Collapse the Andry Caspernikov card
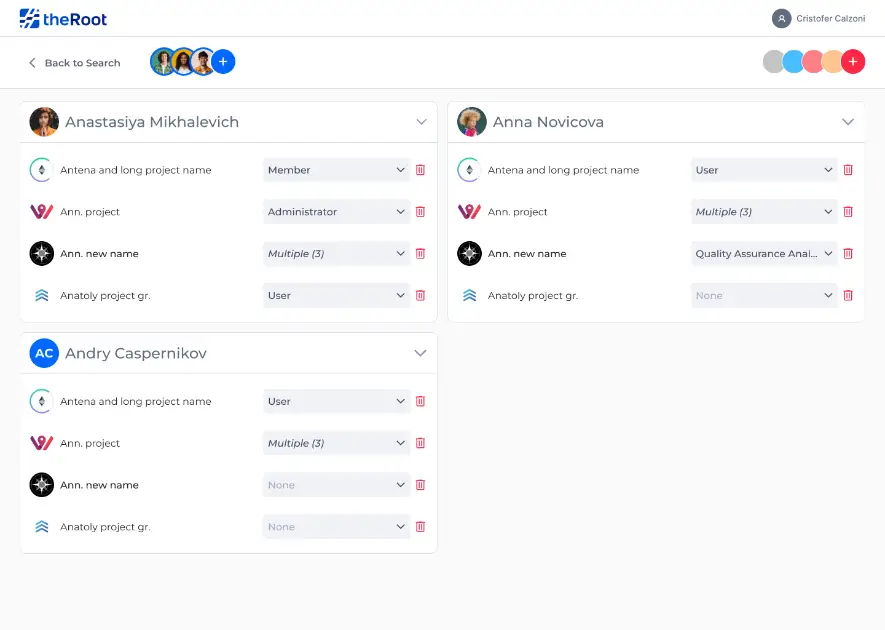This screenshot has width=885, height=630. pyautogui.click(x=420, y=354)
